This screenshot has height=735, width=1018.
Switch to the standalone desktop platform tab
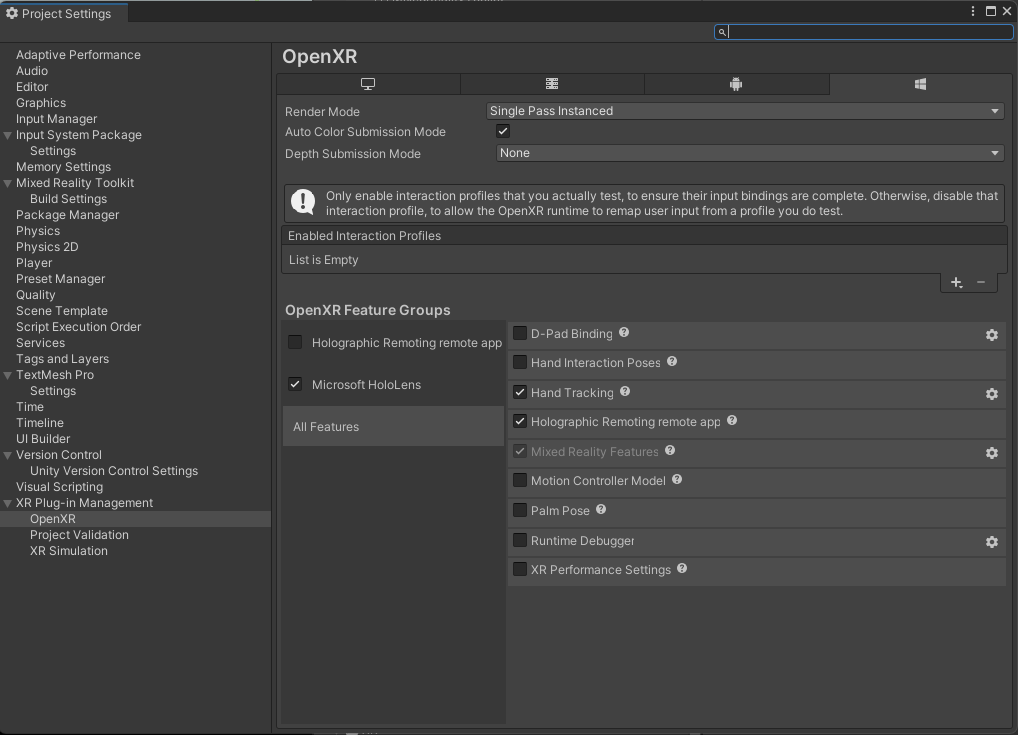tap(368, 85)
